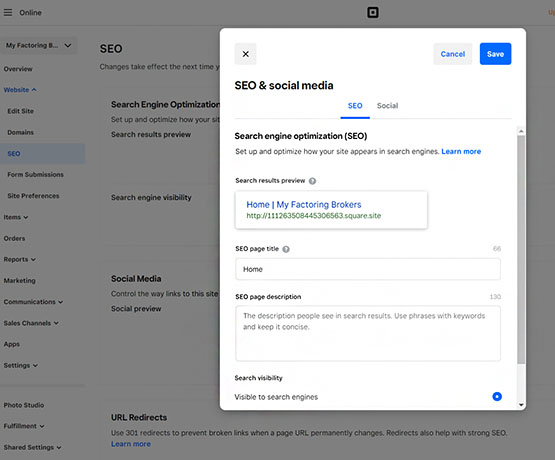Screen dimensions: 555x460
Task: Open Marketing in sidebar
Action: 19,281
